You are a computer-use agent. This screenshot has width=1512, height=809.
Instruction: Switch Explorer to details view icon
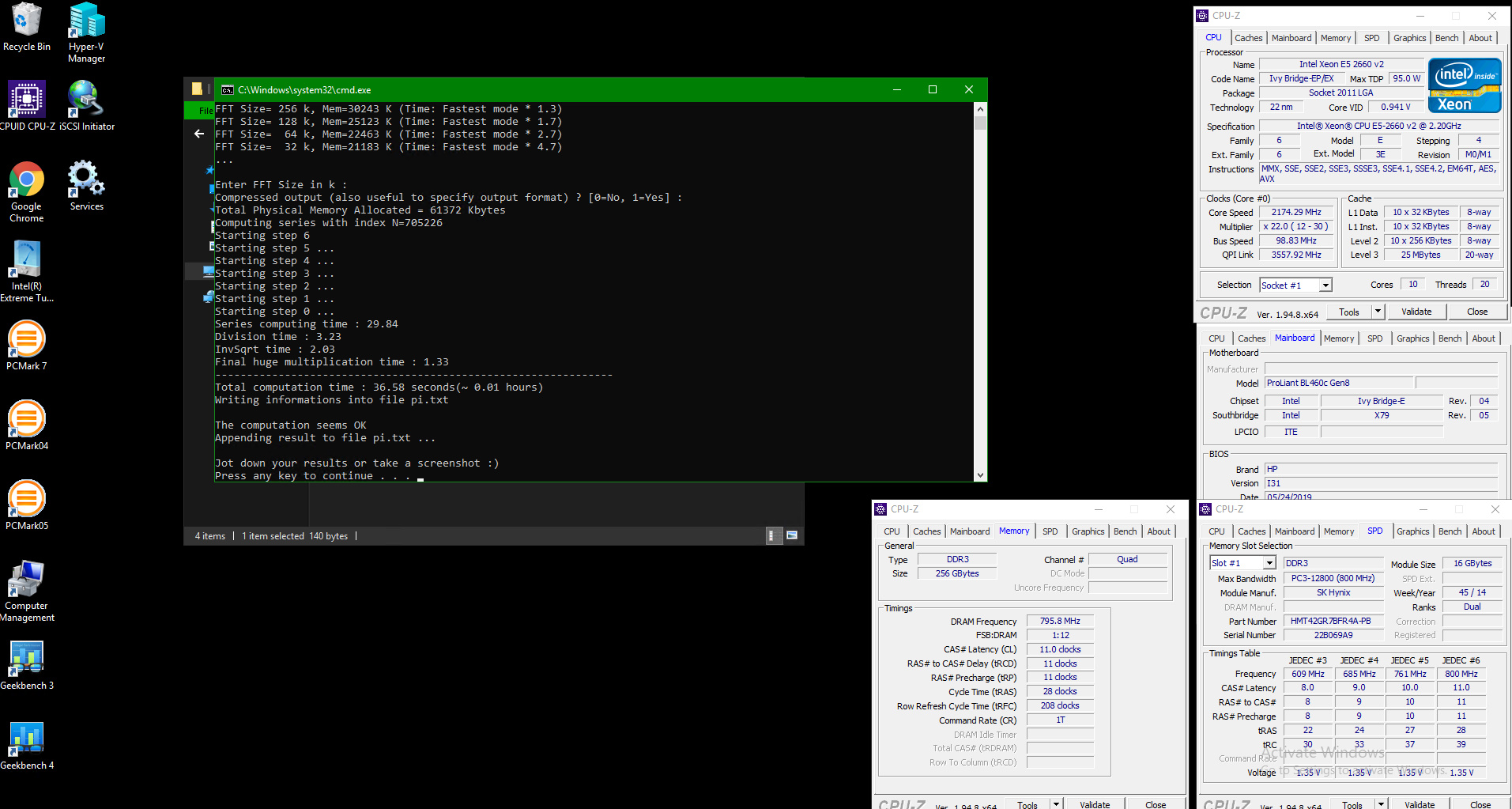[x=774, y=536]
